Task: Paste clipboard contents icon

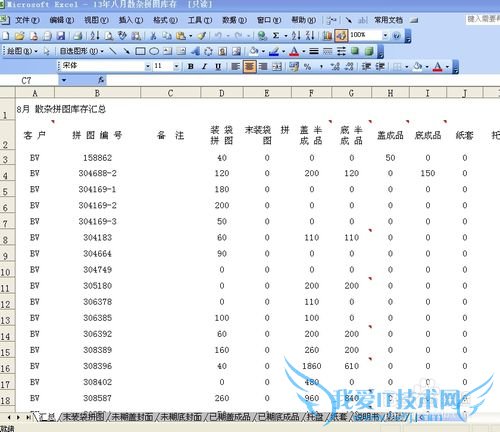Action: (x=180, y=35)
